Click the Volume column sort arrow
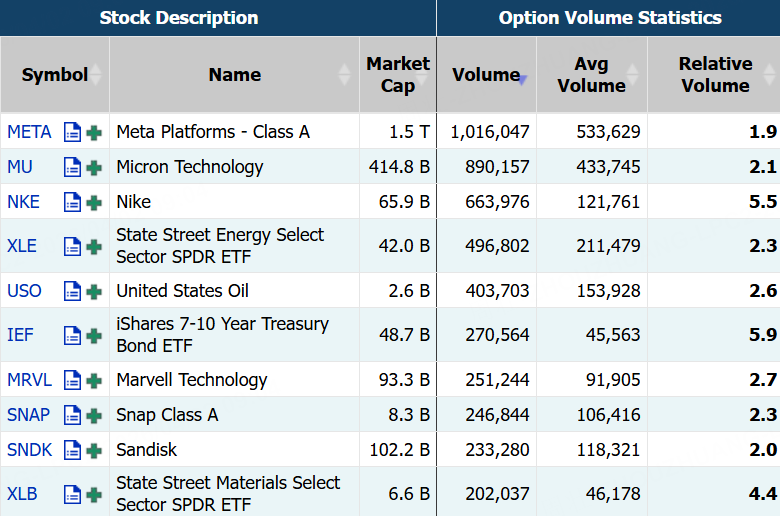Image resolution: width=780 pixels, height=516 pixels. point(522,79)
